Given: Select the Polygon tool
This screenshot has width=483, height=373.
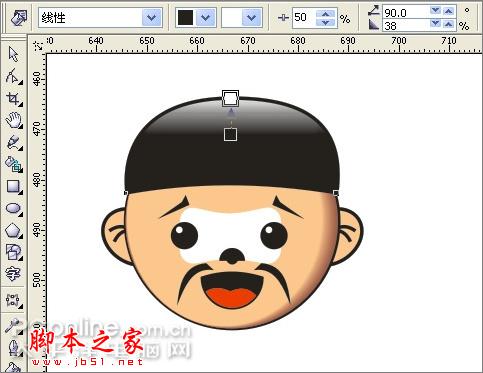Looking at the screenshot, I should point(13,230).
